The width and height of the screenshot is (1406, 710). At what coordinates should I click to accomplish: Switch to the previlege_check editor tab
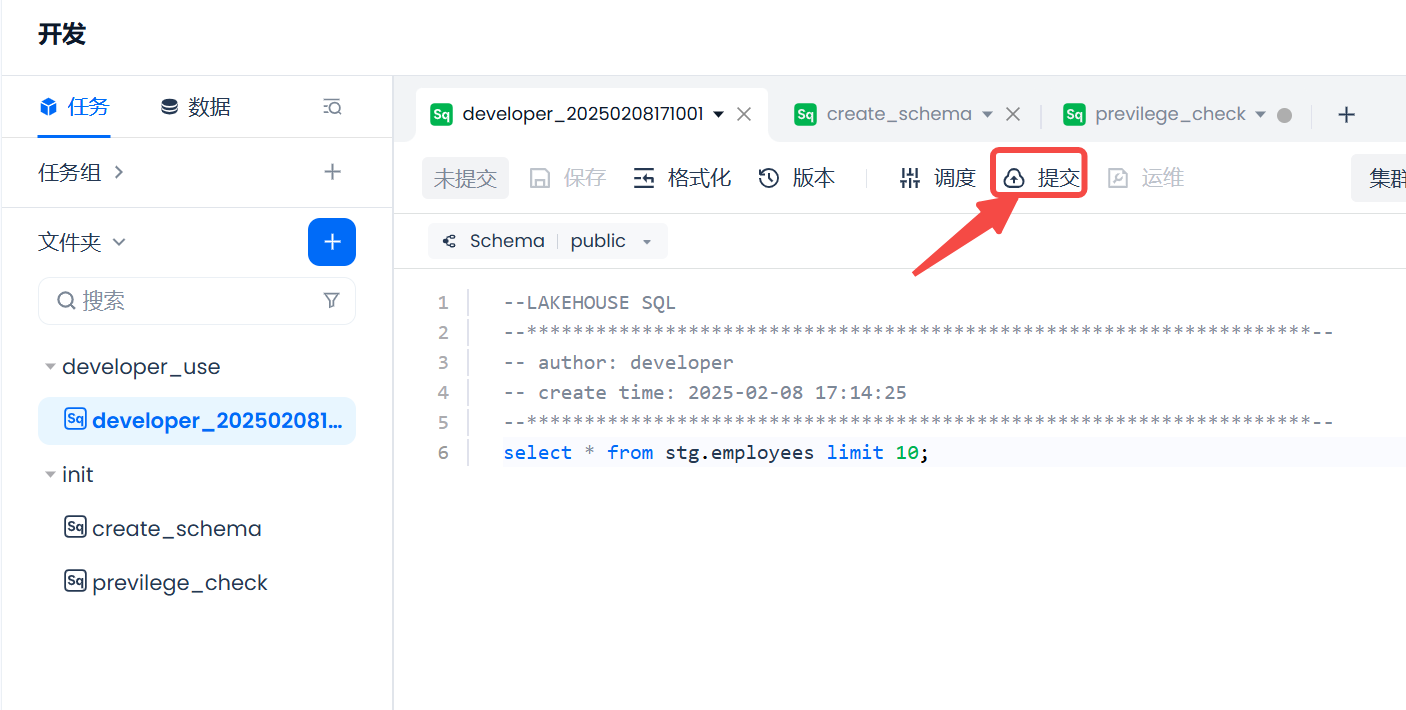click(1169, 114)
